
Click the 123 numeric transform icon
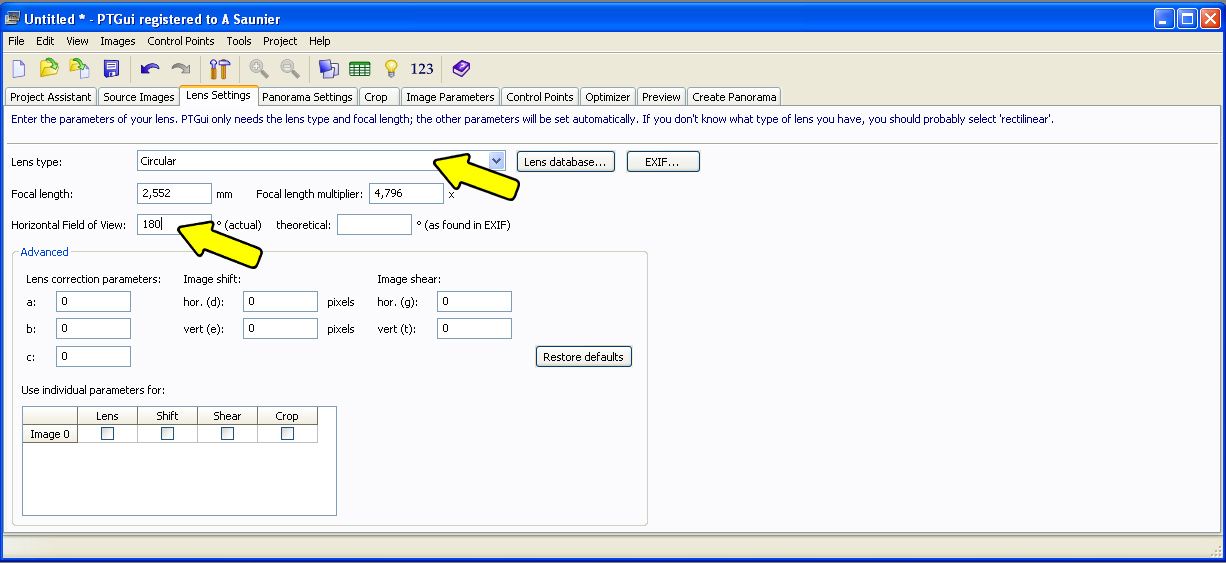tap(422, 68)
